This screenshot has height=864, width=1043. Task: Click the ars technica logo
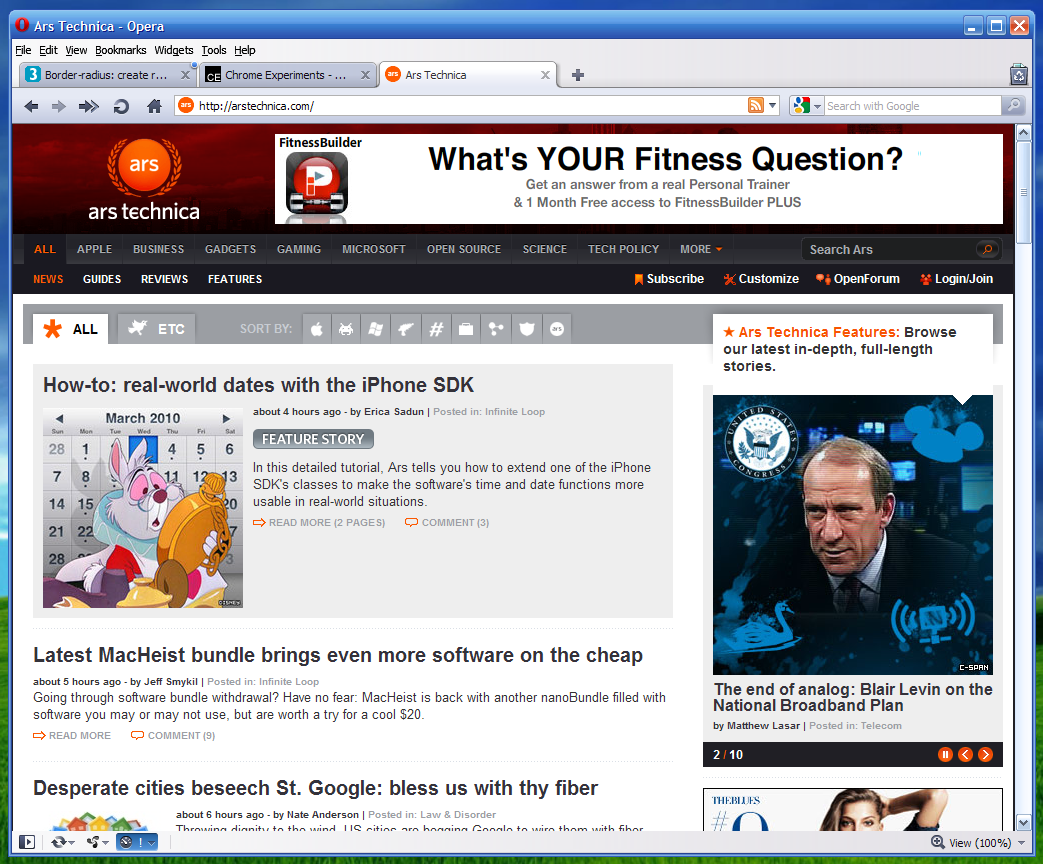[144, 180]
